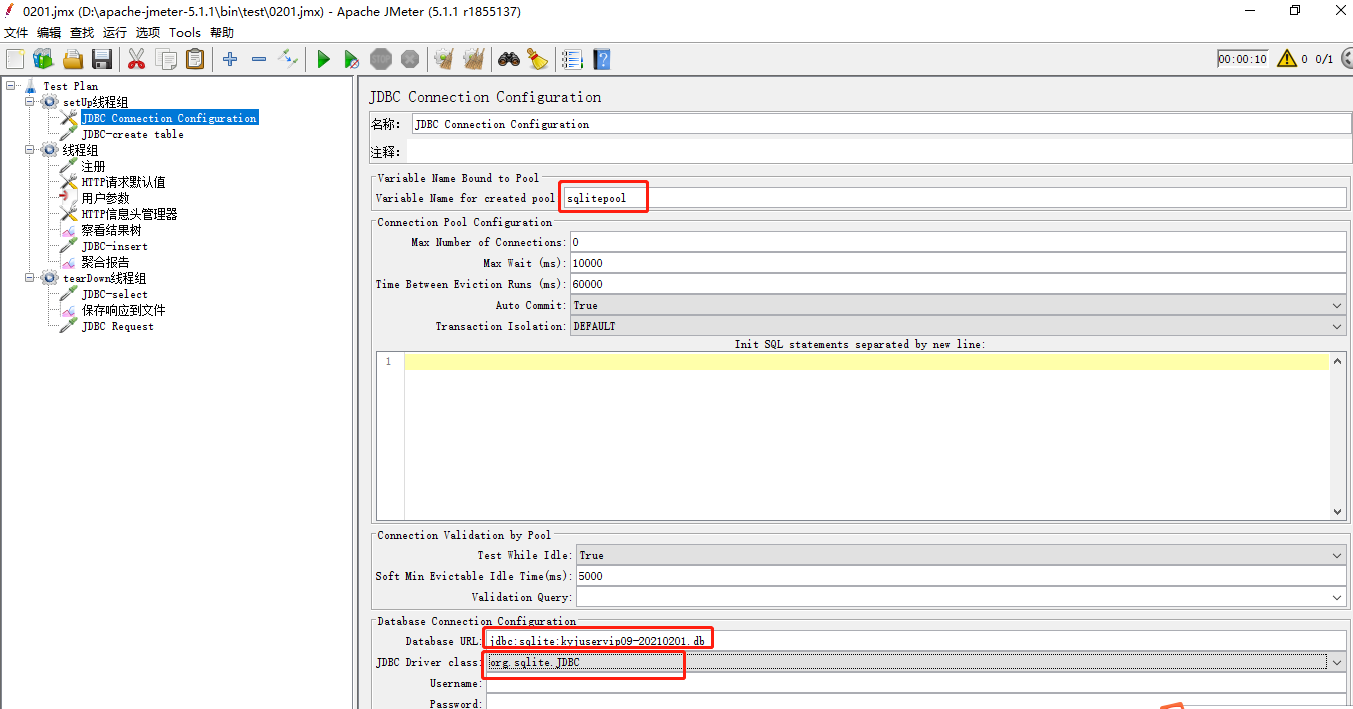Viewport: 1353px width, 709px height.
Task: Open the 选项 menu
Action: pos(147,31)
